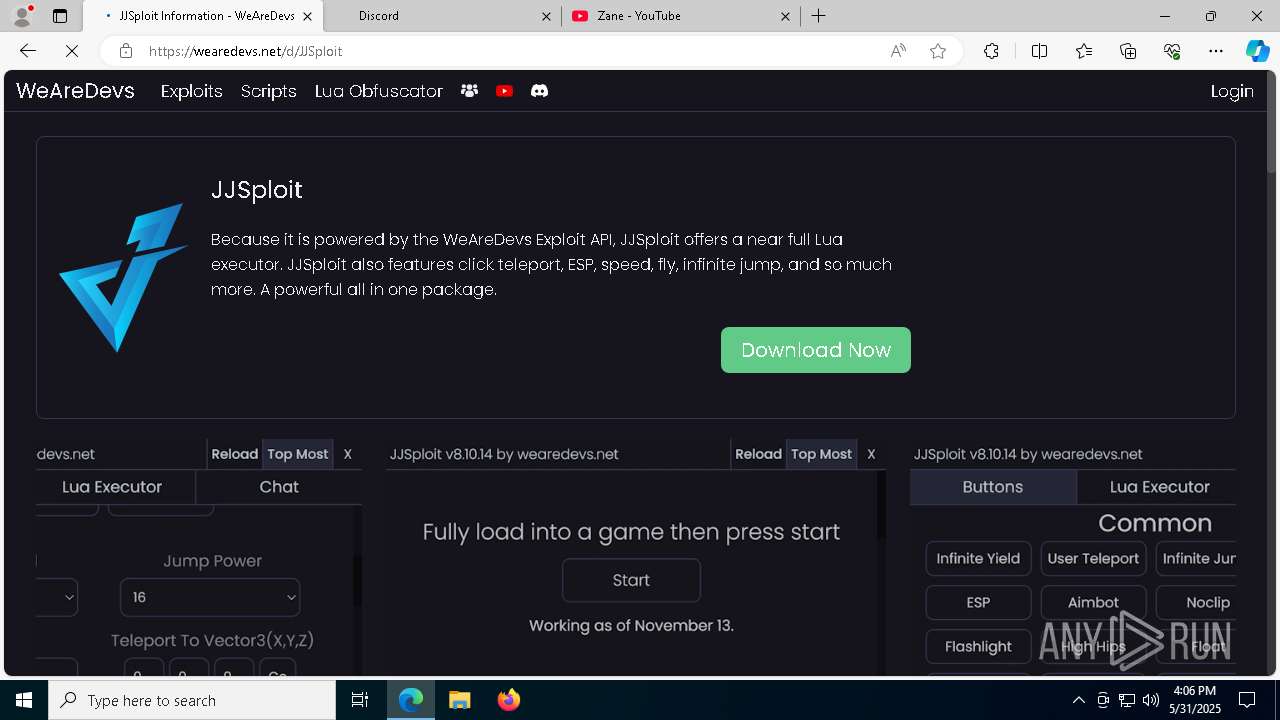Select the Chat tab in left preview
Viewport: 1280px width, 720px height.
(279, 487)
